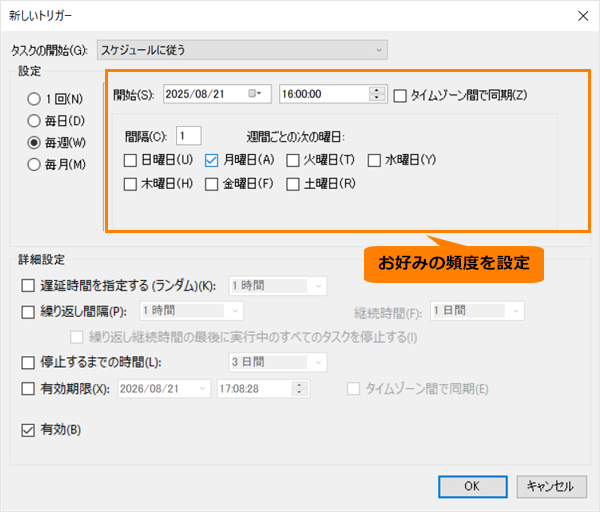Uncheck the 有効(B) checkbox
This screenshot has width=600, height=512.
pos(28,430)
